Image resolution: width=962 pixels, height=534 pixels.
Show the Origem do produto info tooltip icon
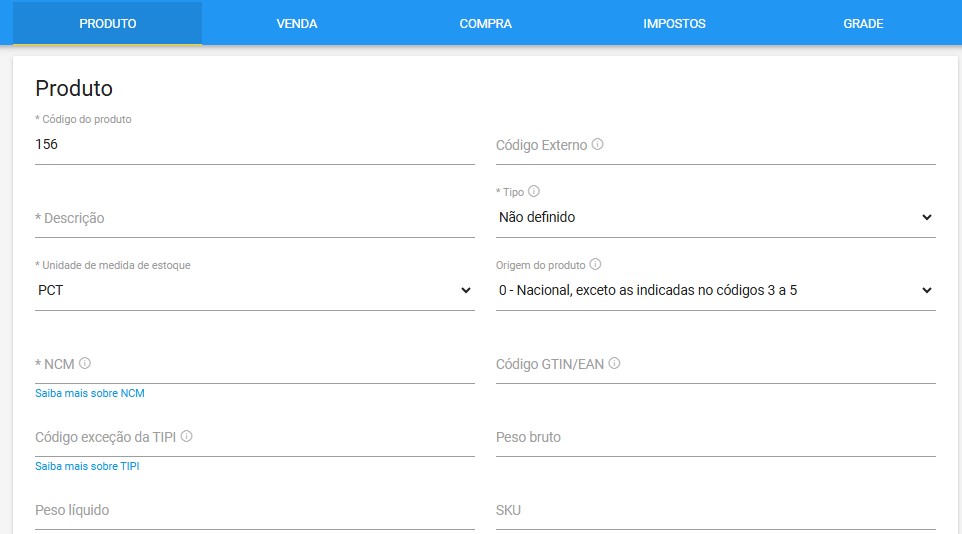[x=595, y=264]
